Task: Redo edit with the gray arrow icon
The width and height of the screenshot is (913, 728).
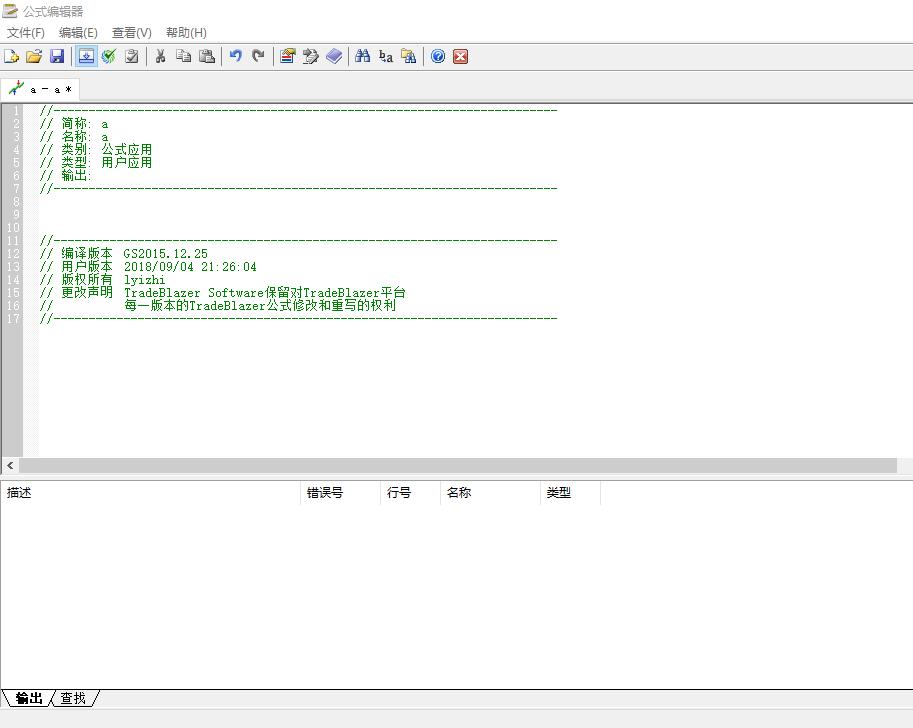Action: (259, 56)
